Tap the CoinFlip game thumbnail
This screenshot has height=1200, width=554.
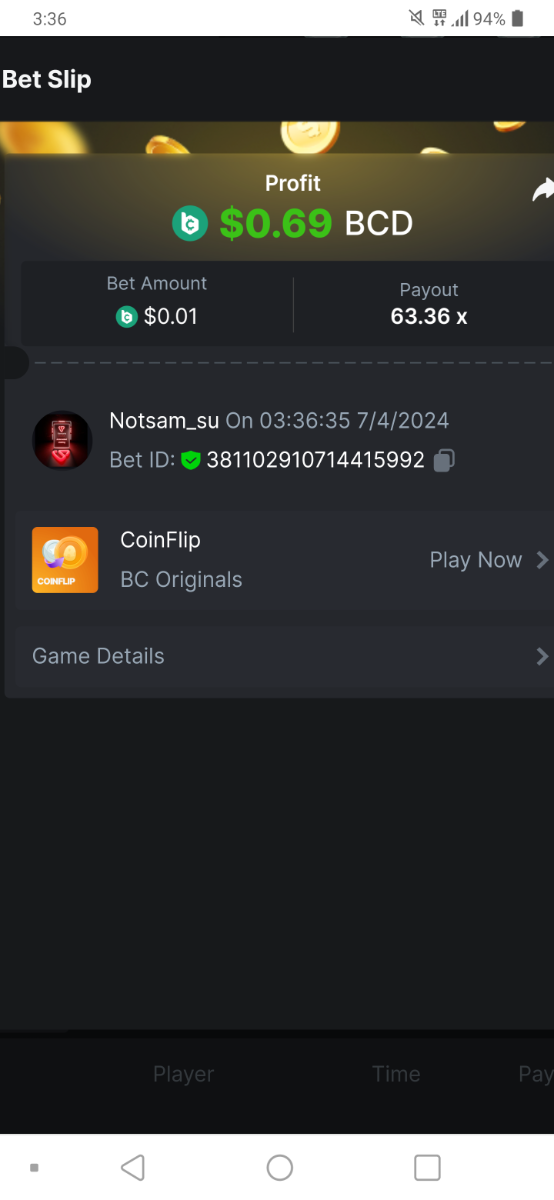coord(65,560)
